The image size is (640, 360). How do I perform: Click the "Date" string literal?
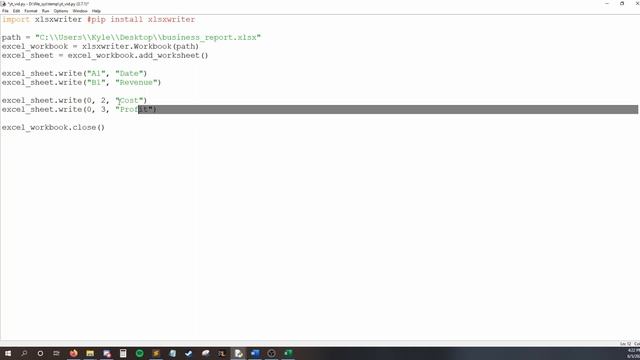(x=129, y=73)
